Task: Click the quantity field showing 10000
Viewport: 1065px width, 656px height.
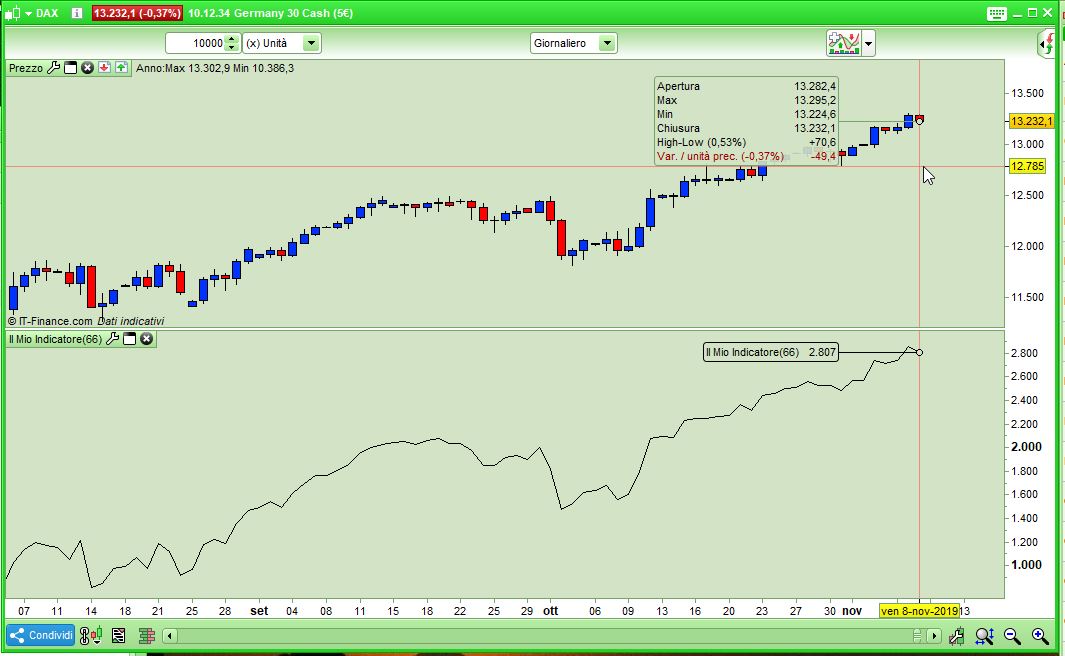Action: point(196,43)
